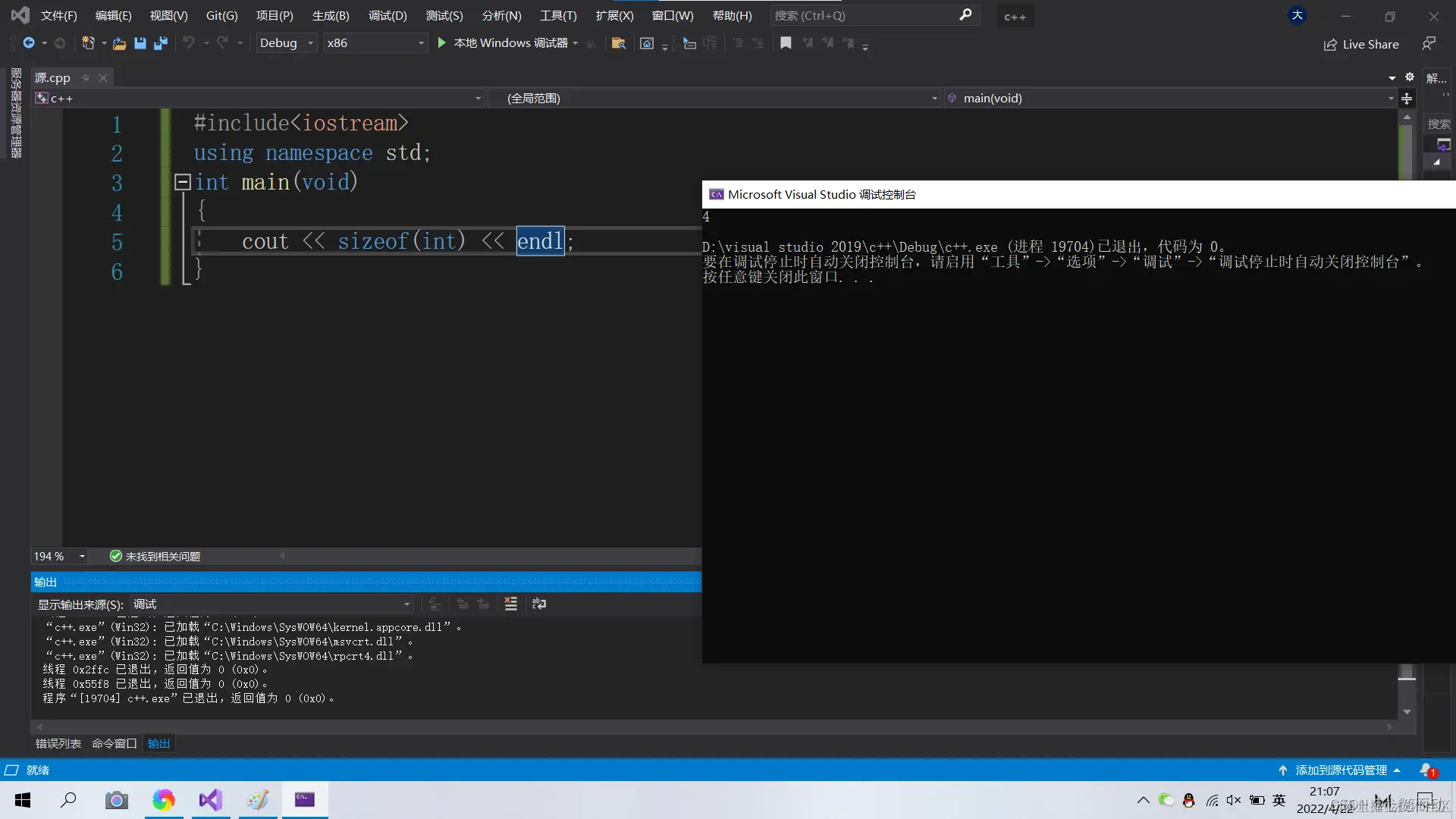Clear all output with toolbar icon

point(510,604)
